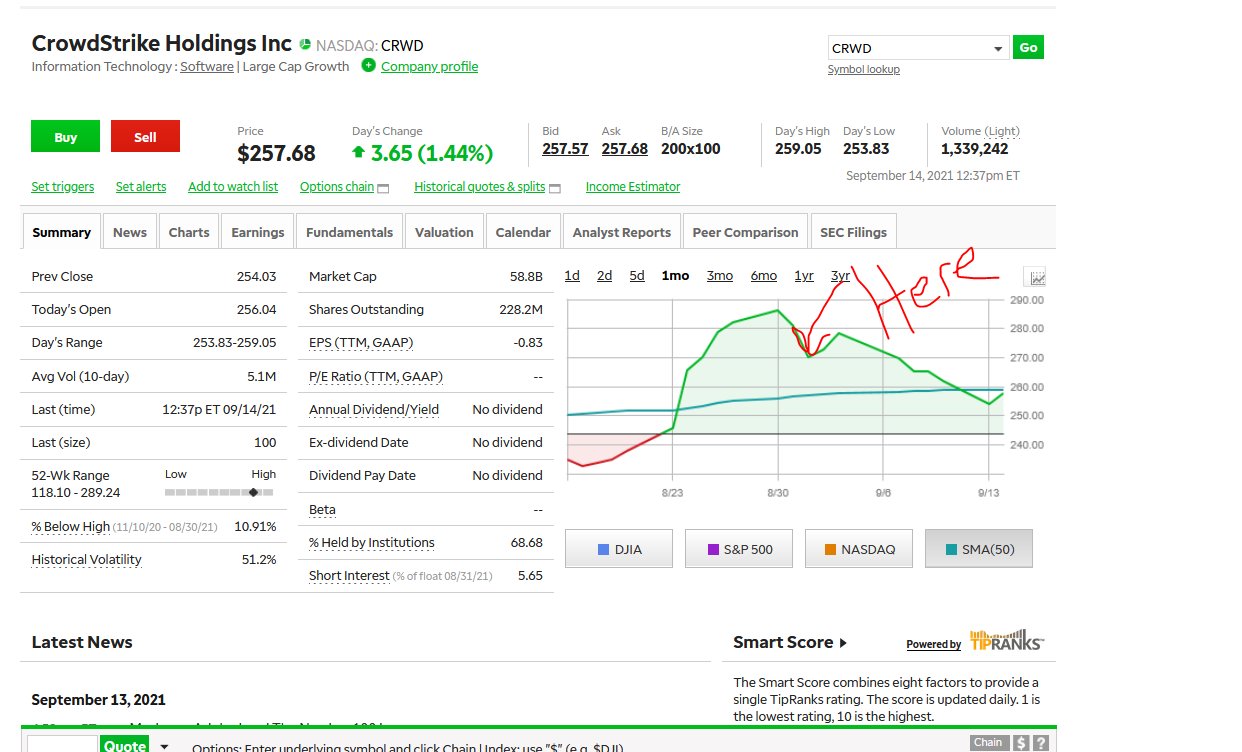Open the Company profile link
Image resolution: width=1242 pixels, height=752 pixels.
[429, 67]
